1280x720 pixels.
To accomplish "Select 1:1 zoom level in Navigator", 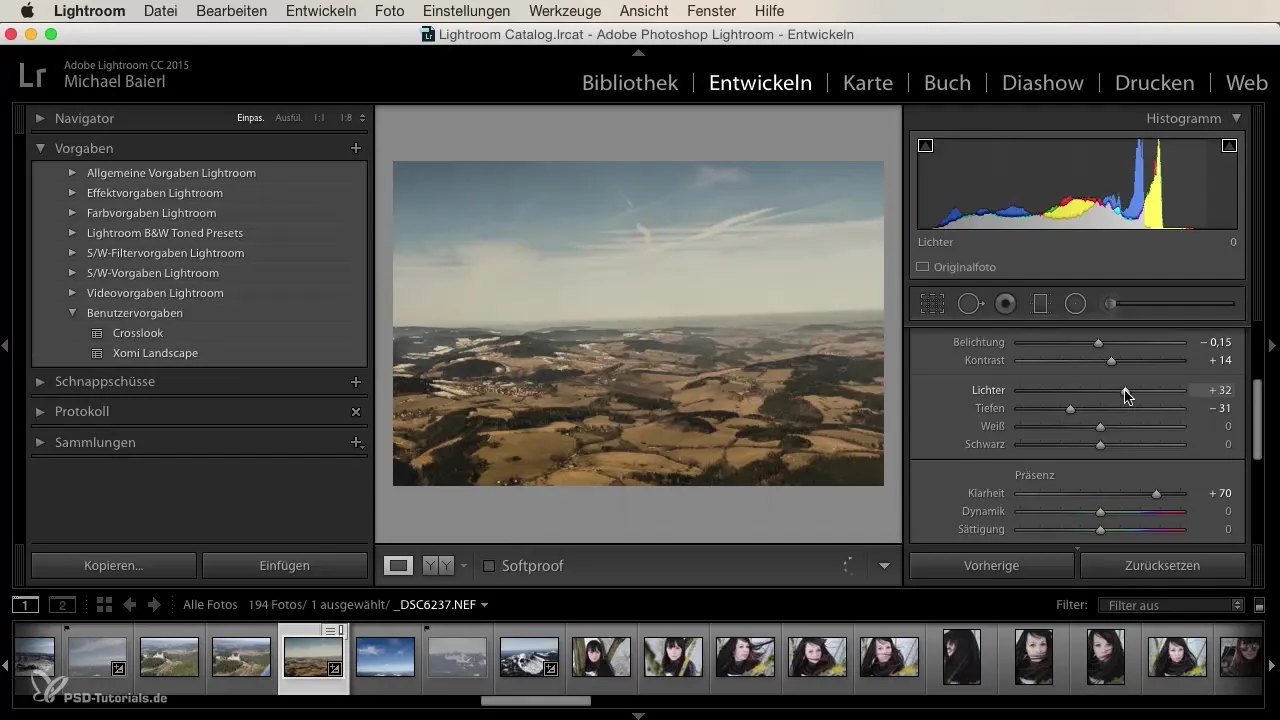I will (319, 118).
